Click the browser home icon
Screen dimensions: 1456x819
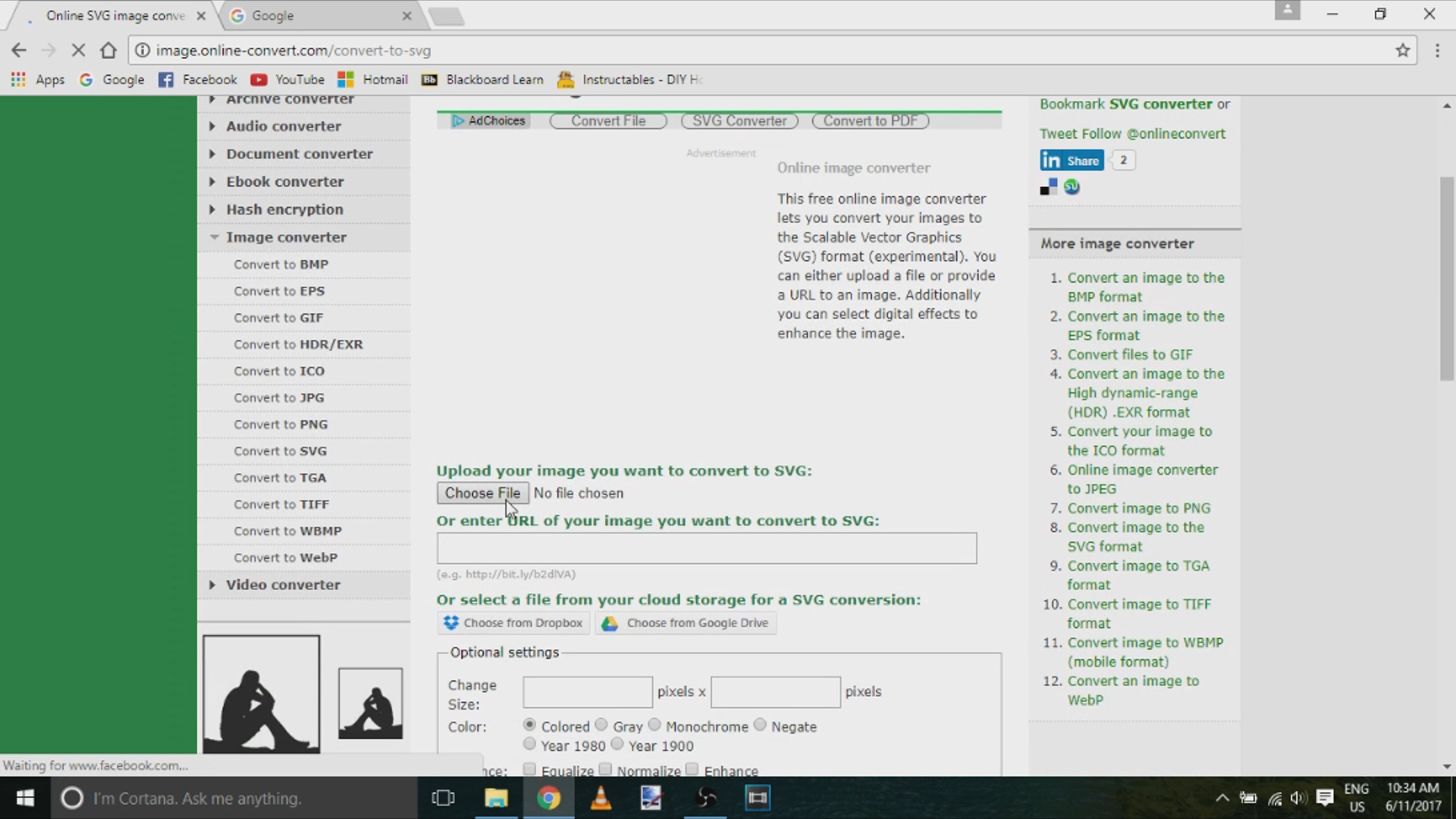pyautogui.click(x=108, y=51)
